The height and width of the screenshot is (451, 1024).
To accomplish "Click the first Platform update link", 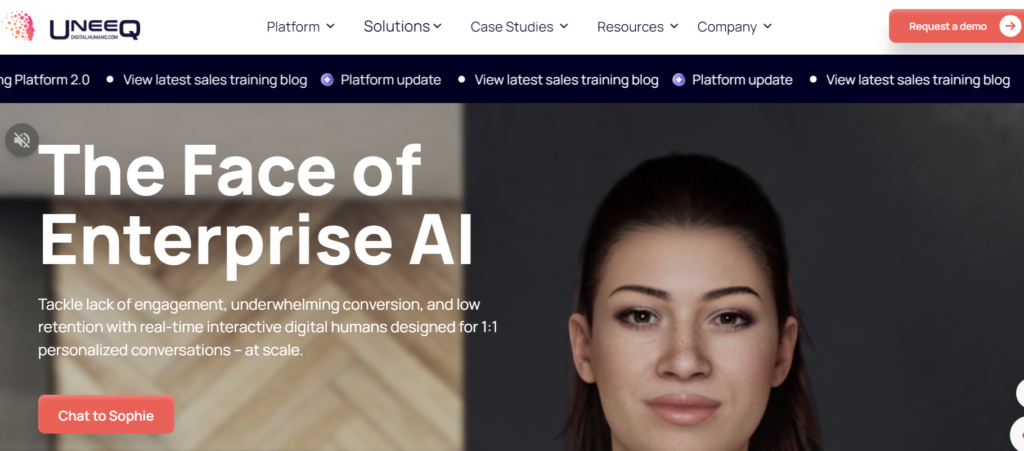I will point(391,80).
